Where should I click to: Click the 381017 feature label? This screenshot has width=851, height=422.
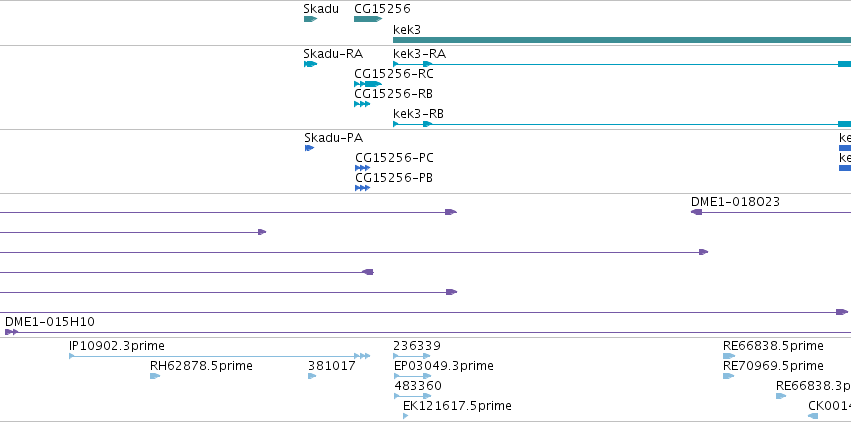click(332, 366)
